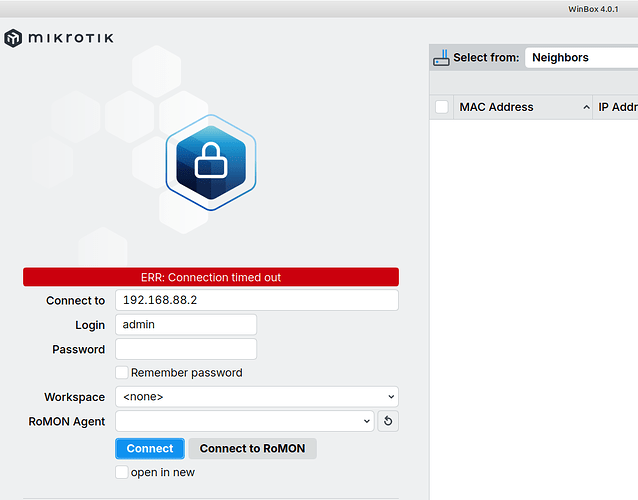This screenshot has height=500, width=638.
Task: Click the router icon beside Select from
Action: [x=441, y=58]
